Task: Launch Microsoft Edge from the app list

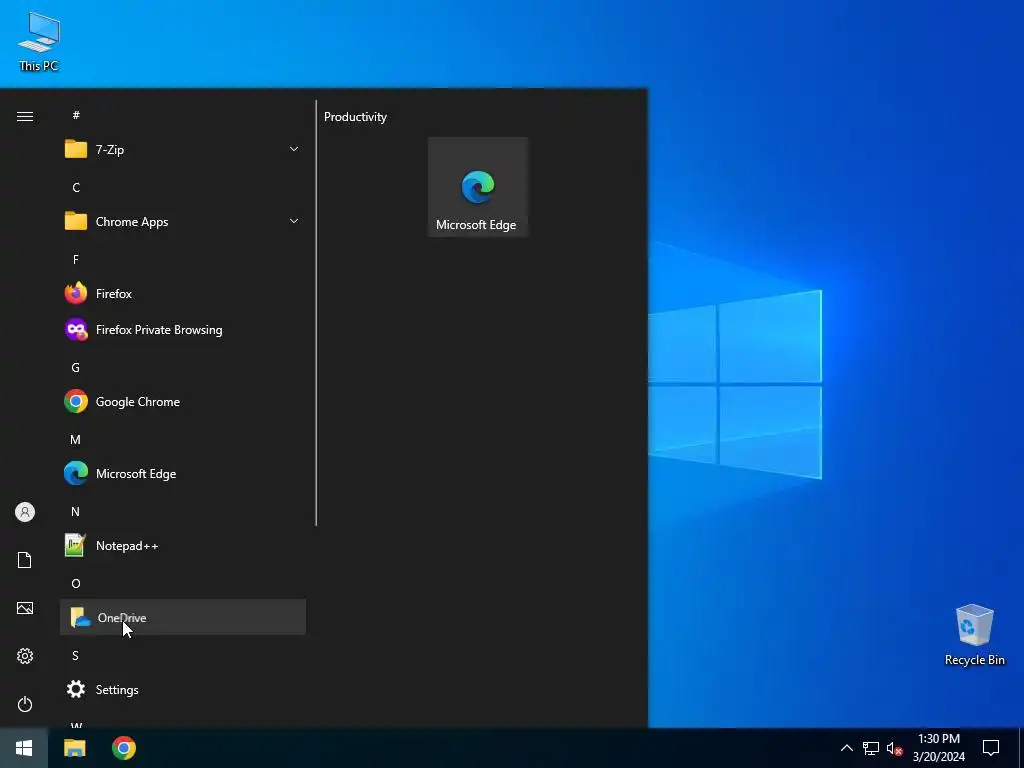Action: [183, 473]
